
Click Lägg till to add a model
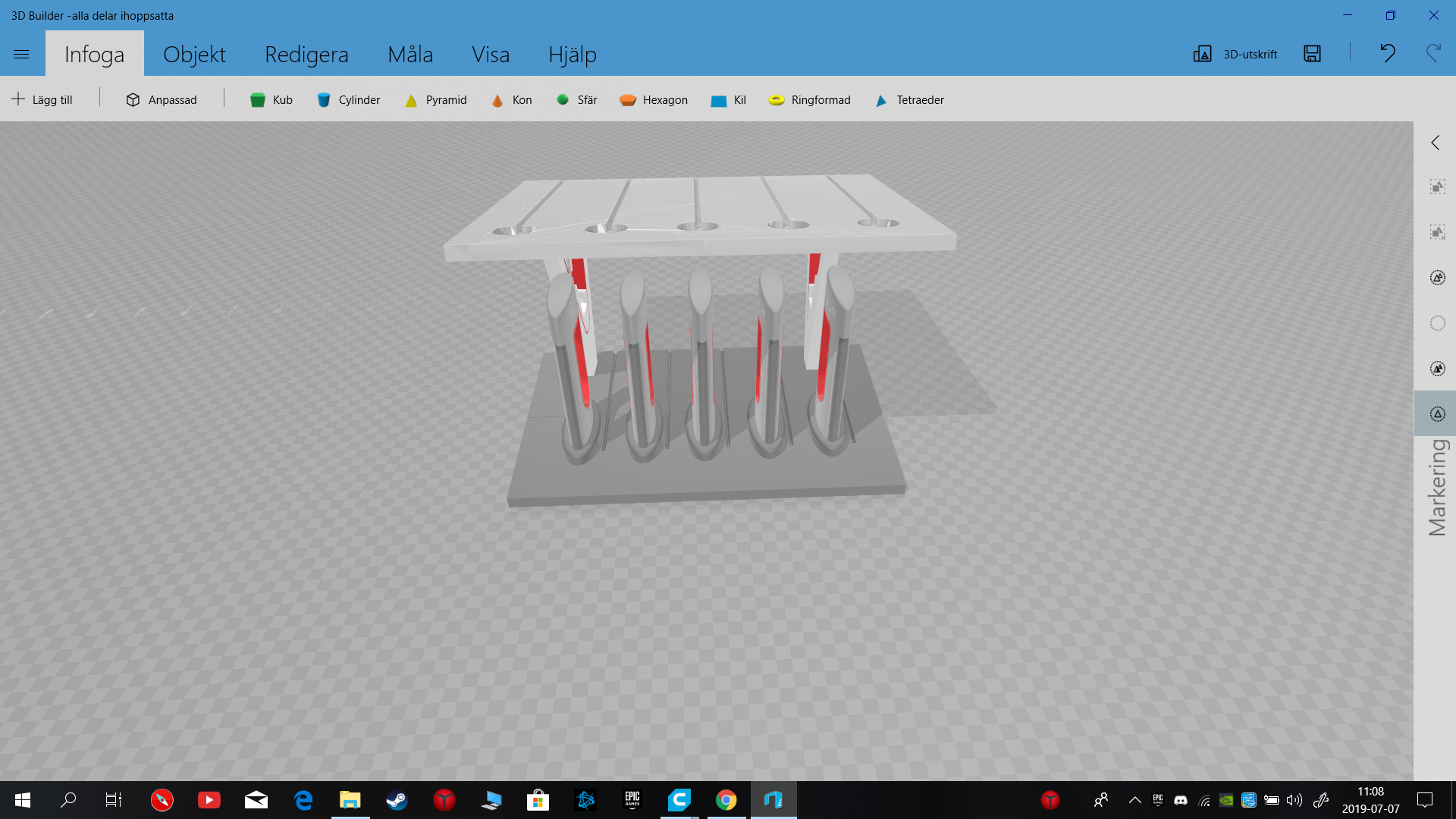(x=42, y=99)
